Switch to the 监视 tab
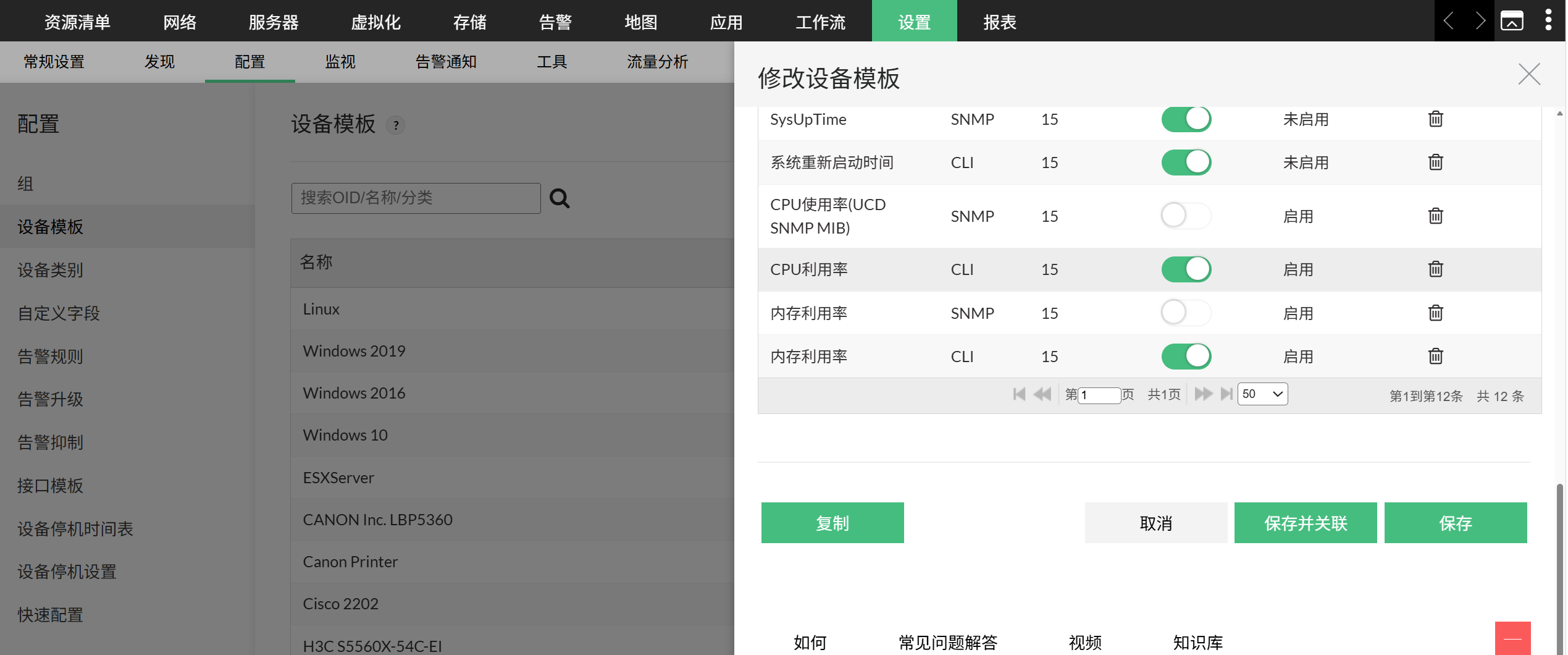The image size is (1568, 655). [340, 62]
